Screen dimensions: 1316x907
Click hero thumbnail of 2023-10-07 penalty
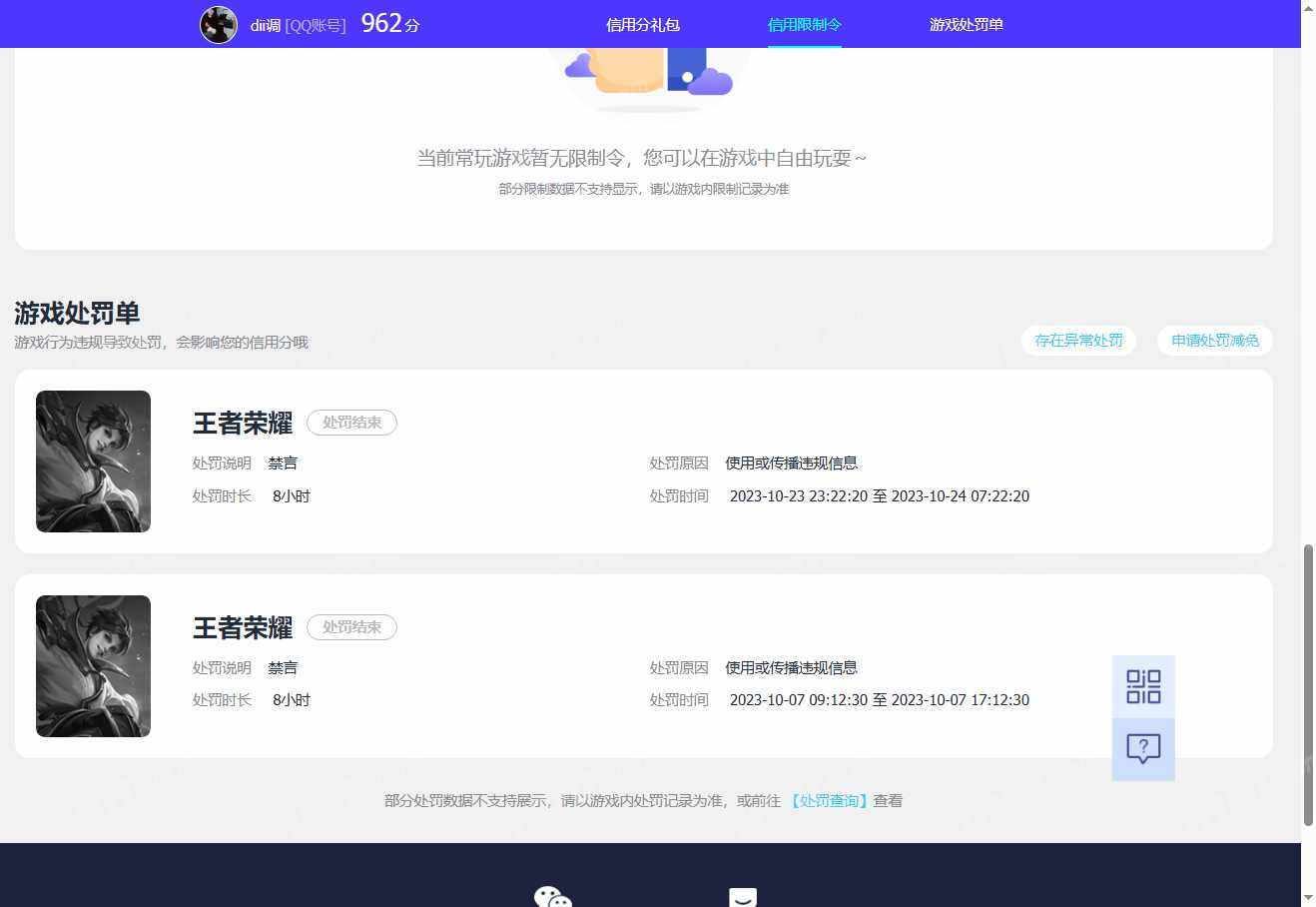[93, 666]
